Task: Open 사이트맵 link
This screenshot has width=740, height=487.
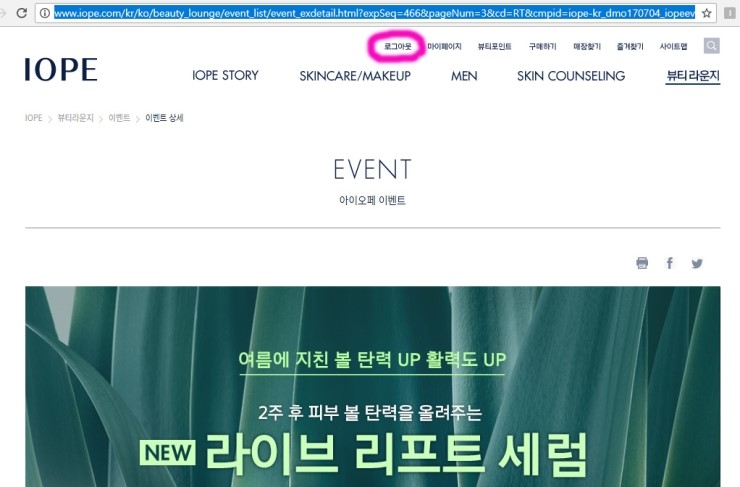Action: pos(673,46)
